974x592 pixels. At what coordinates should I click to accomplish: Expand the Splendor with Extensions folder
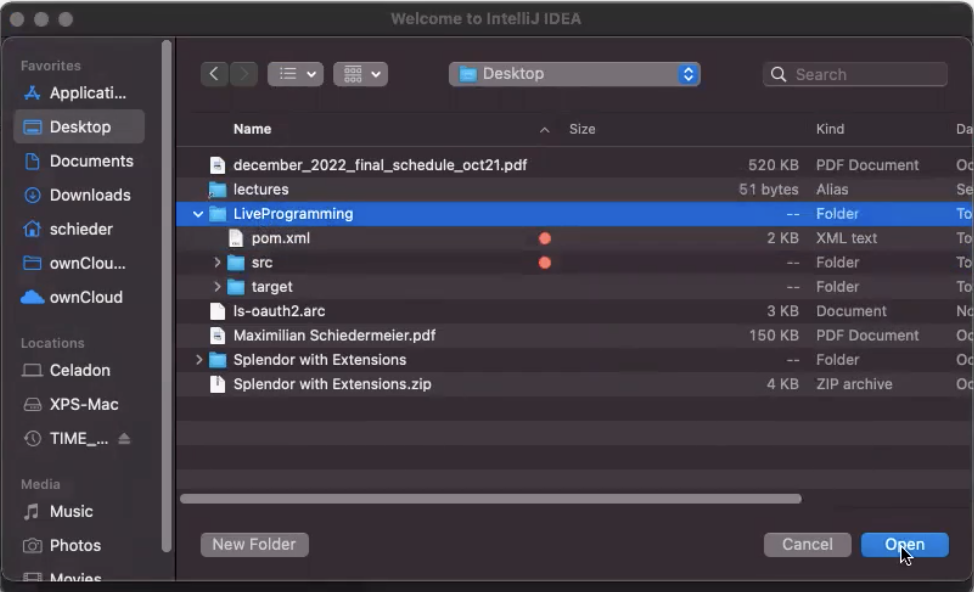tap(199, 360)
